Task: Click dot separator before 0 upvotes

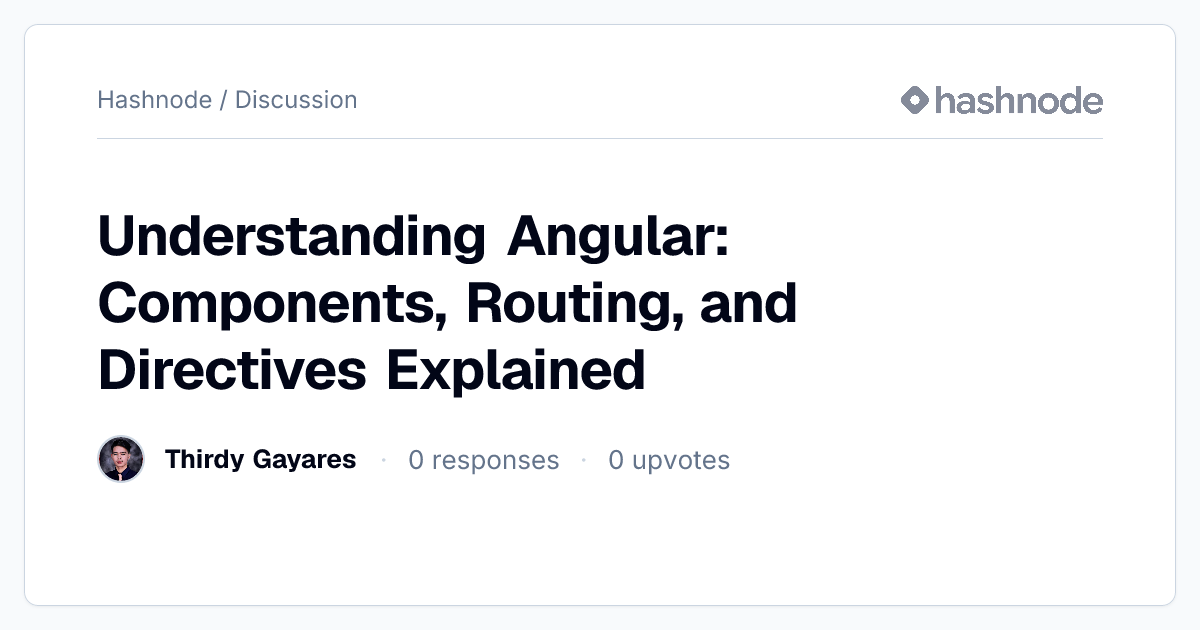Action: click(x=584, y=460)
